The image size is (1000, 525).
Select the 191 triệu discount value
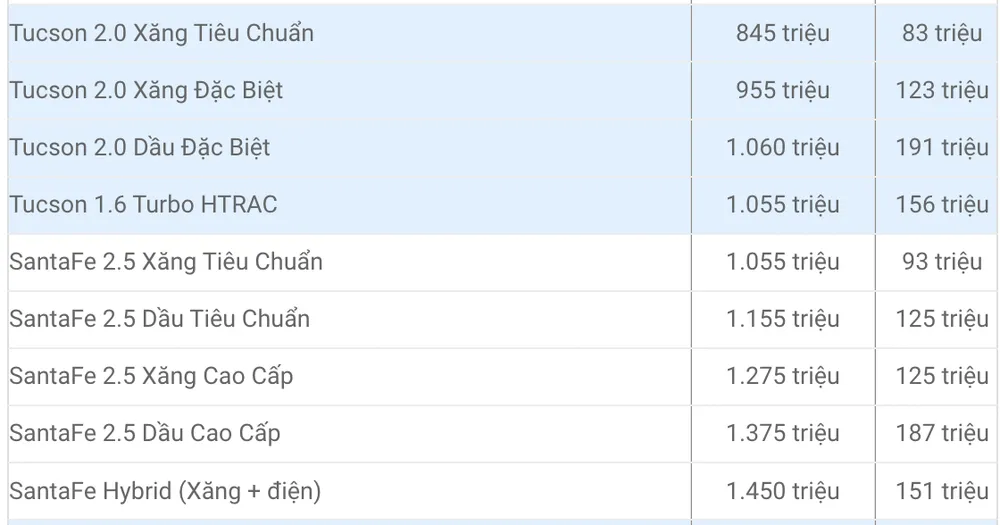pyautogui.click(x=942, y=148)
